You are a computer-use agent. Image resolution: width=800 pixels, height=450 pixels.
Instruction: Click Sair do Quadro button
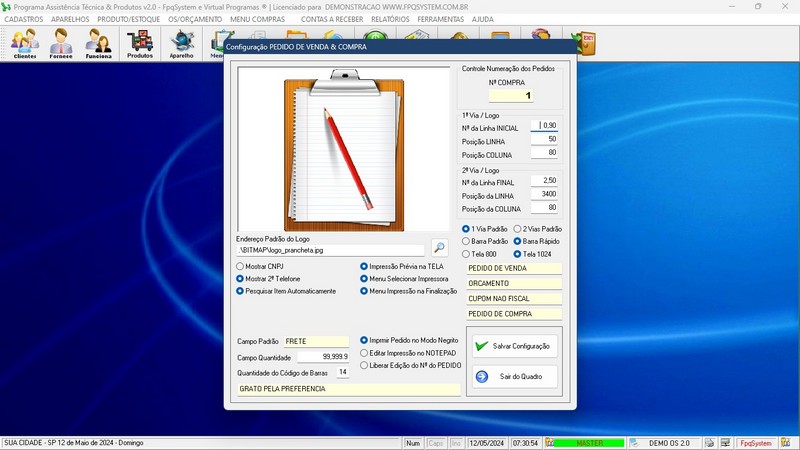click(x=514, y=377)
